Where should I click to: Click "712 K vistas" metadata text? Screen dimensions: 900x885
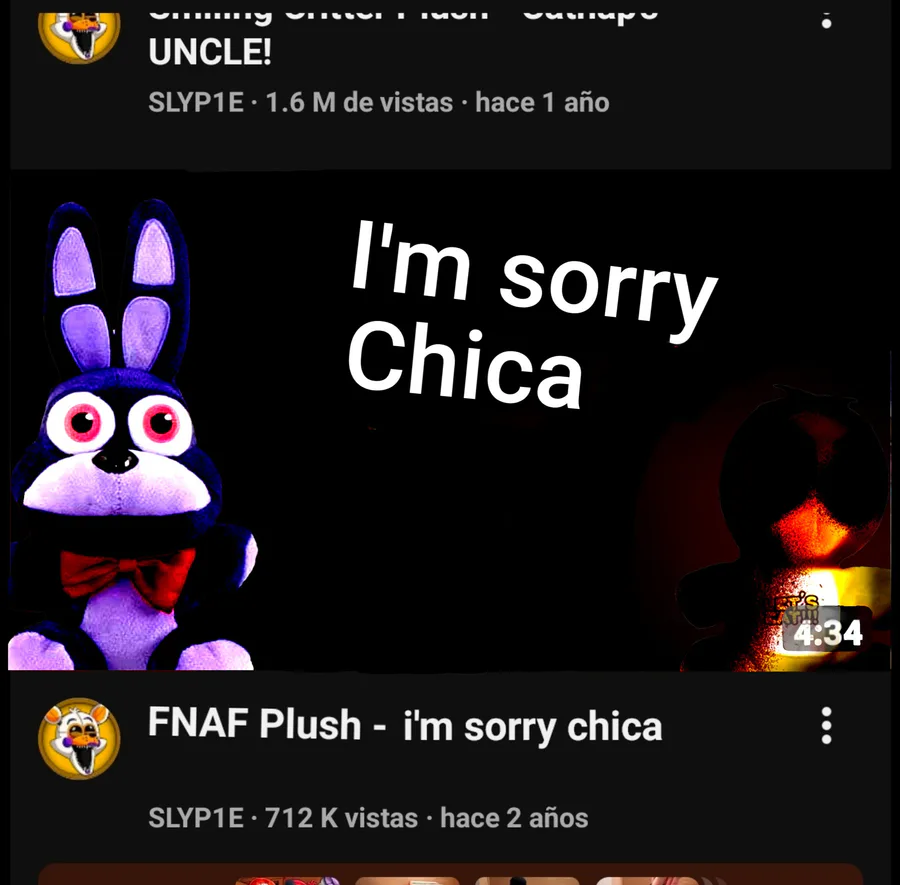[342, 818]
